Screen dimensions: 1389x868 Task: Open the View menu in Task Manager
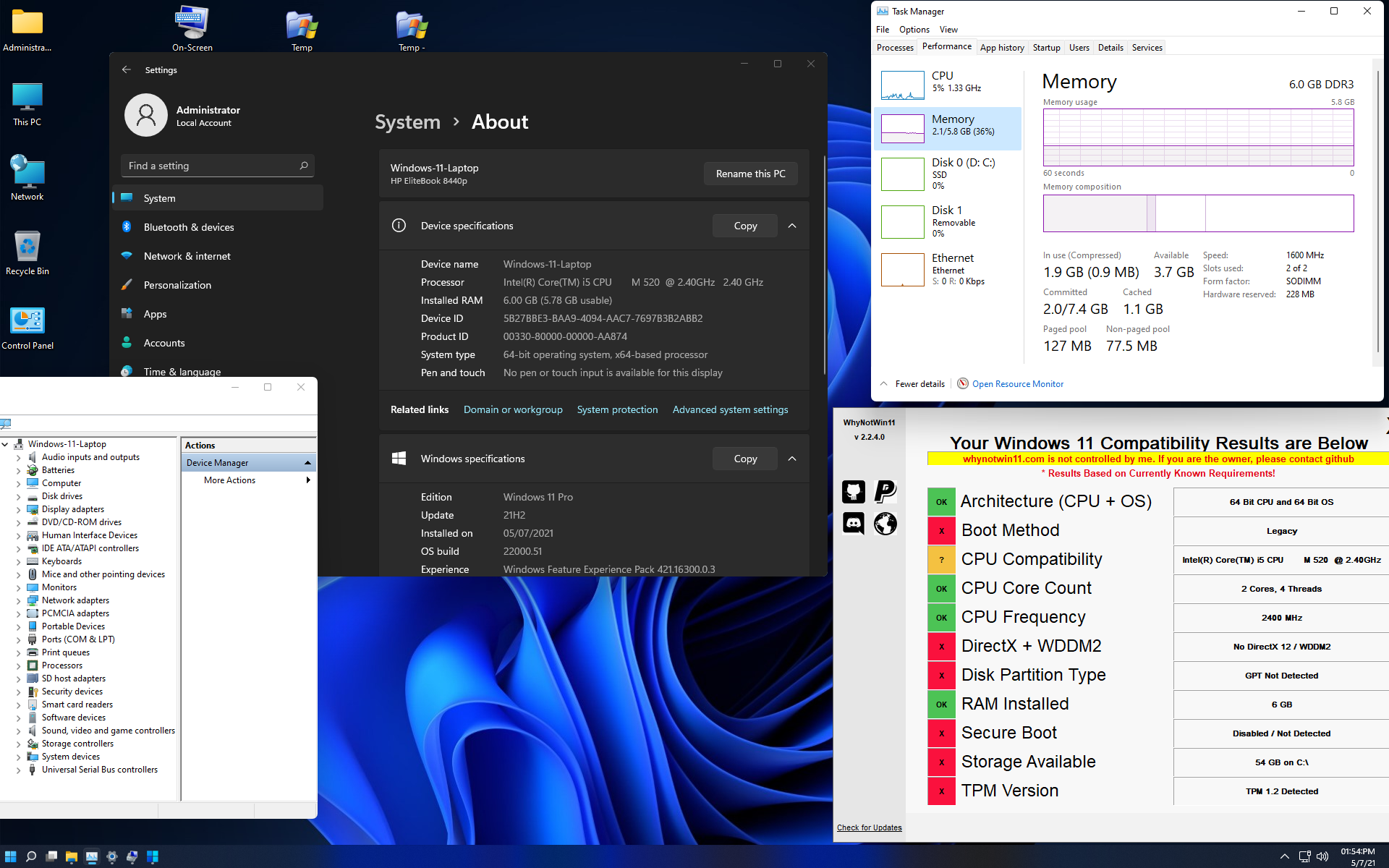[x=948, y=30]
